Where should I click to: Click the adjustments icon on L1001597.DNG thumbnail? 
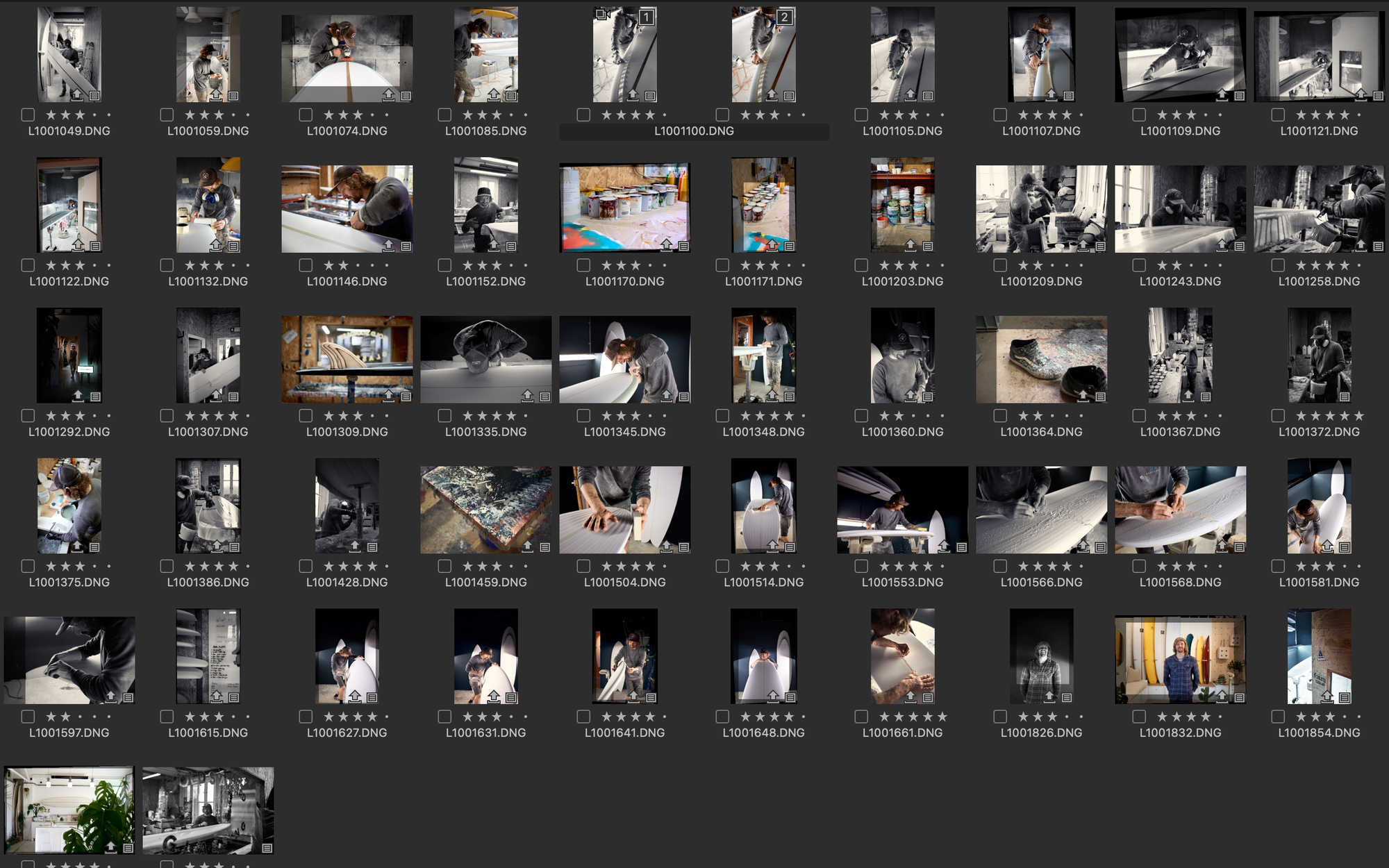click(128, 697)
